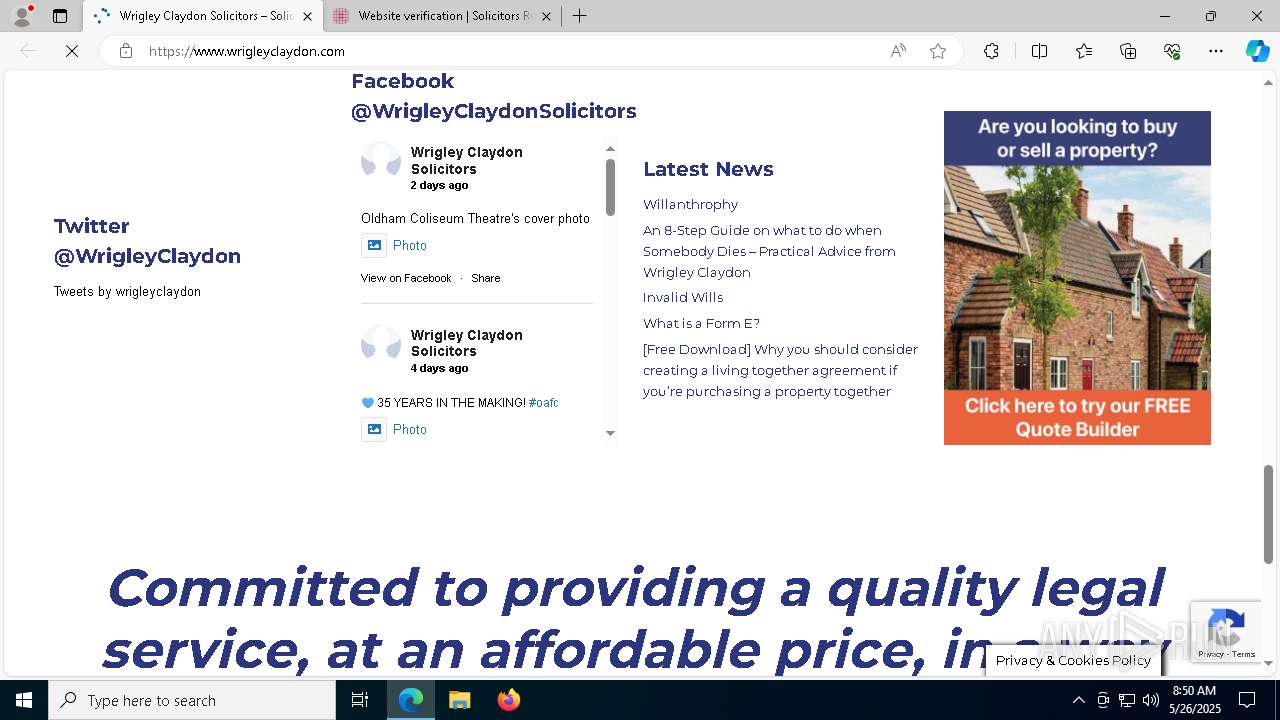Open the Invalid Wills article
This screenshot has height=720, width=1280.
683,297
